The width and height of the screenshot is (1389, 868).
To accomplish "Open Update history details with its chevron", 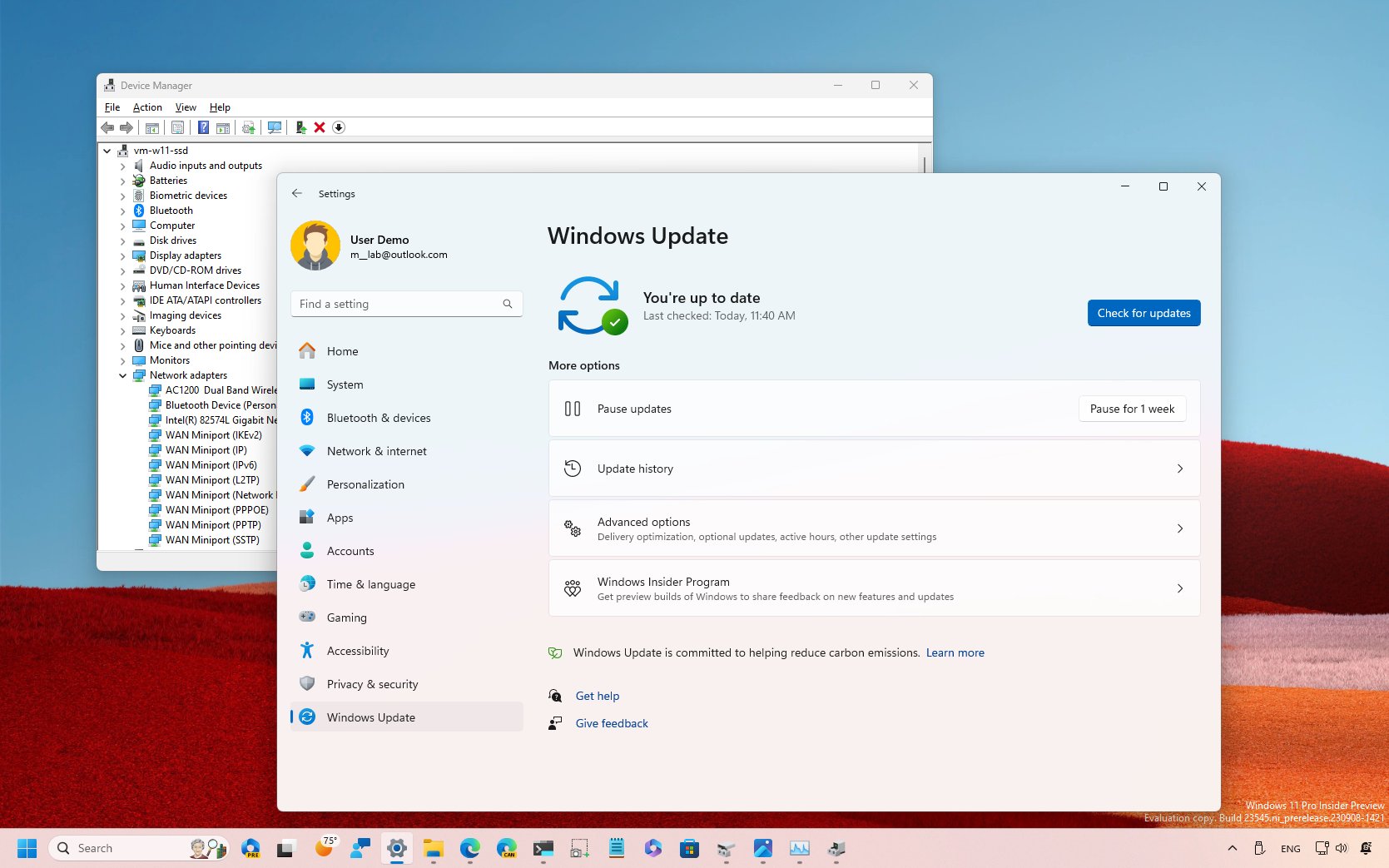I will click(x=1179, y=469).
